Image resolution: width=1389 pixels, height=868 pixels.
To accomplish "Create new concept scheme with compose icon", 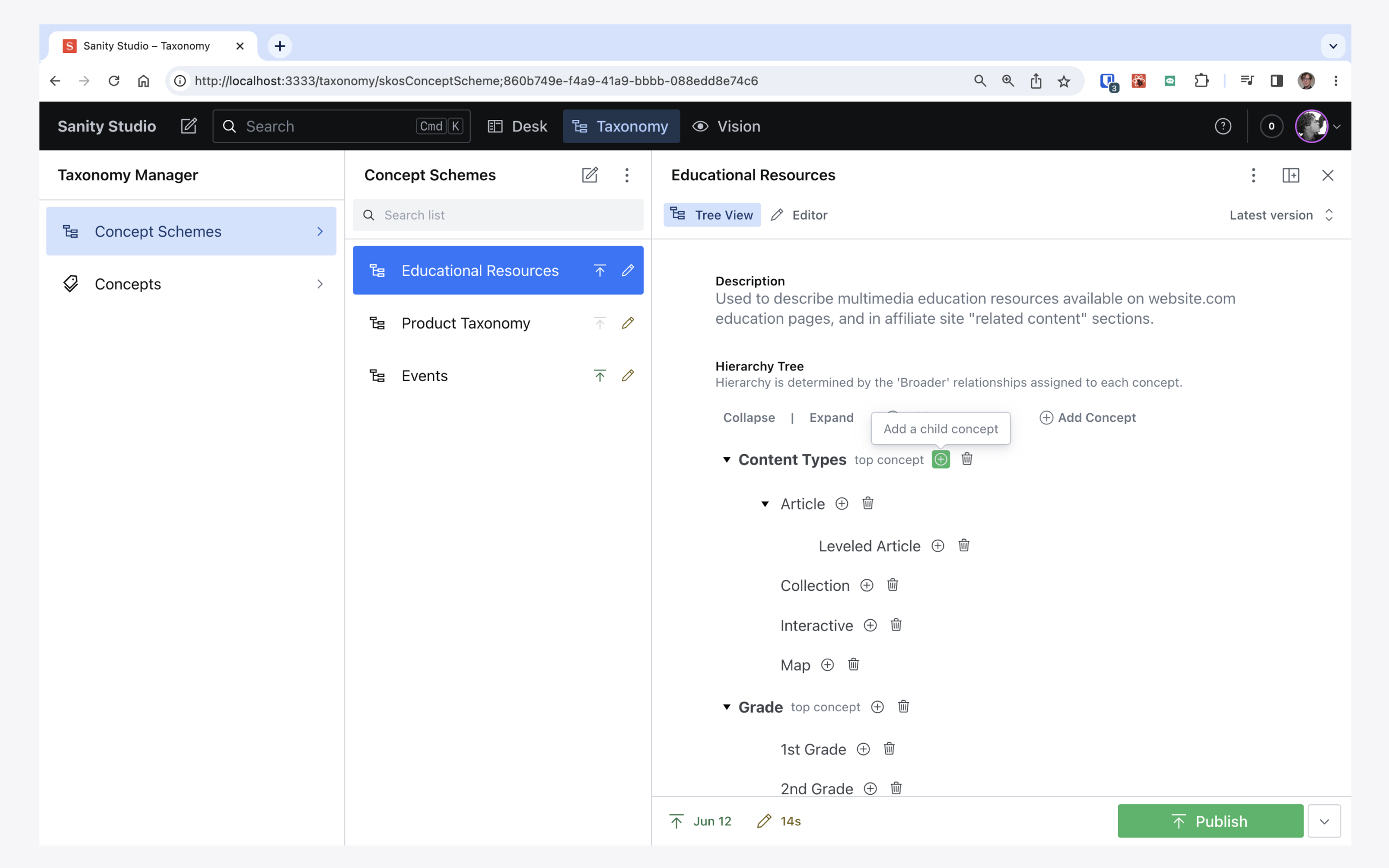I will [x=590, y=175].
